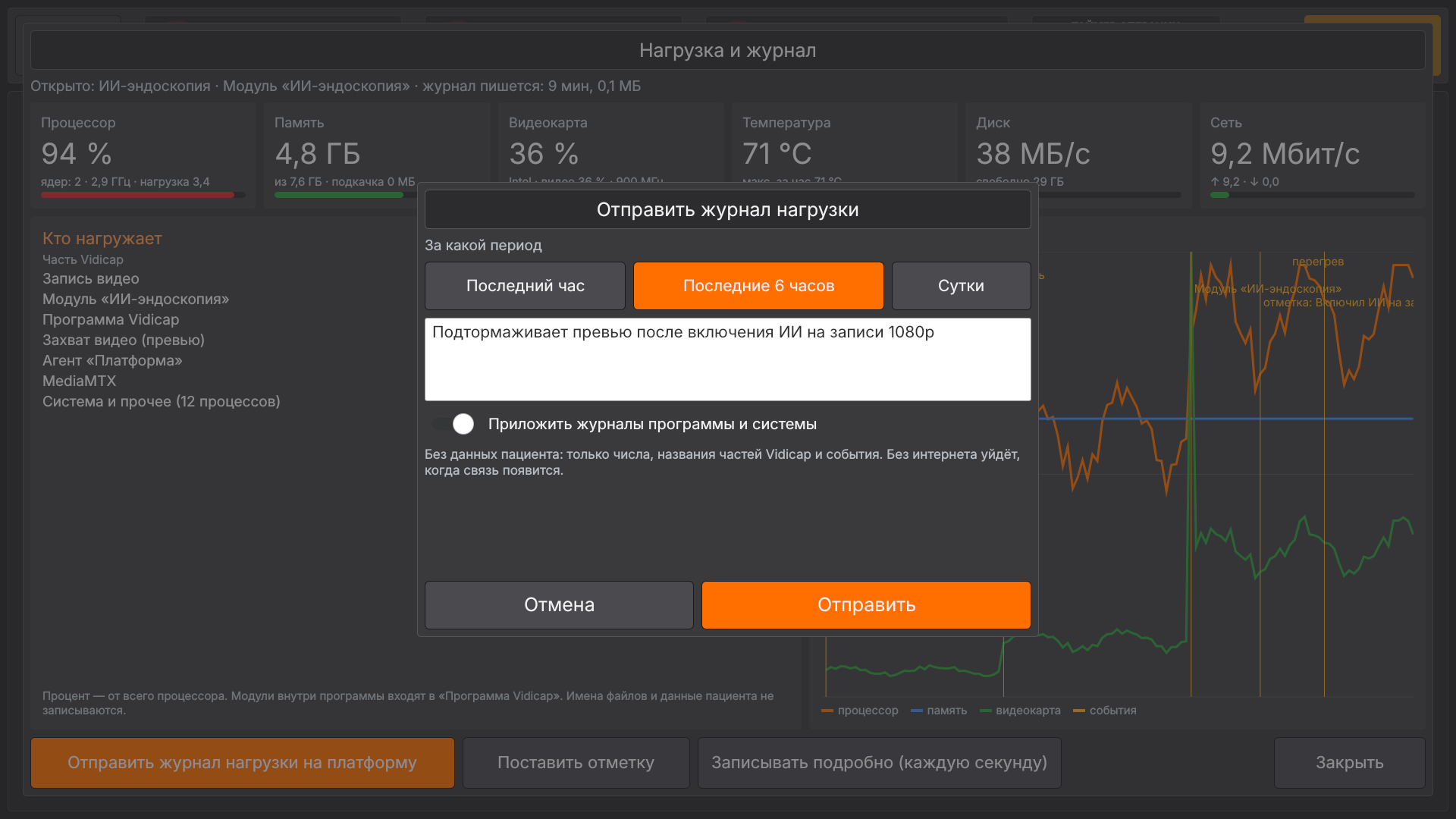The width and height of the screenshot is (1456, 819).
Task: Select "Агент «Платформа»" row
Action: [x=112, y=361]
